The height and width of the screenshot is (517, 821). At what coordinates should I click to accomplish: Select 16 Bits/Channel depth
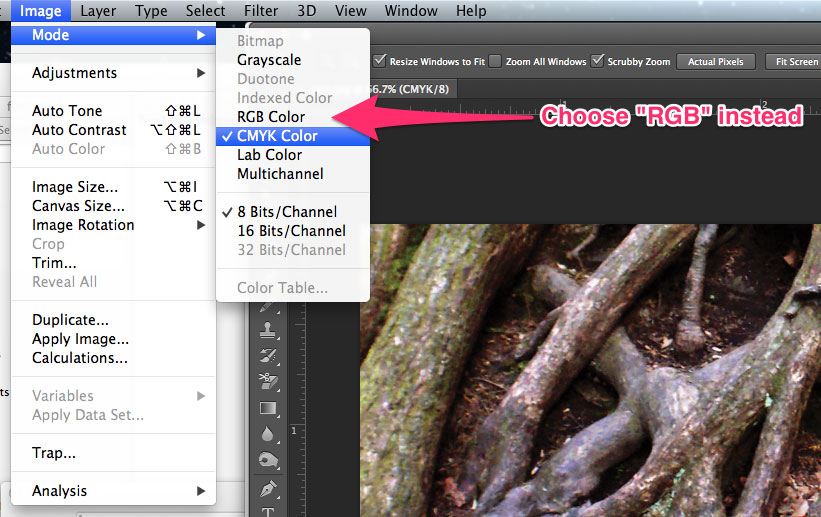[293, 230]
